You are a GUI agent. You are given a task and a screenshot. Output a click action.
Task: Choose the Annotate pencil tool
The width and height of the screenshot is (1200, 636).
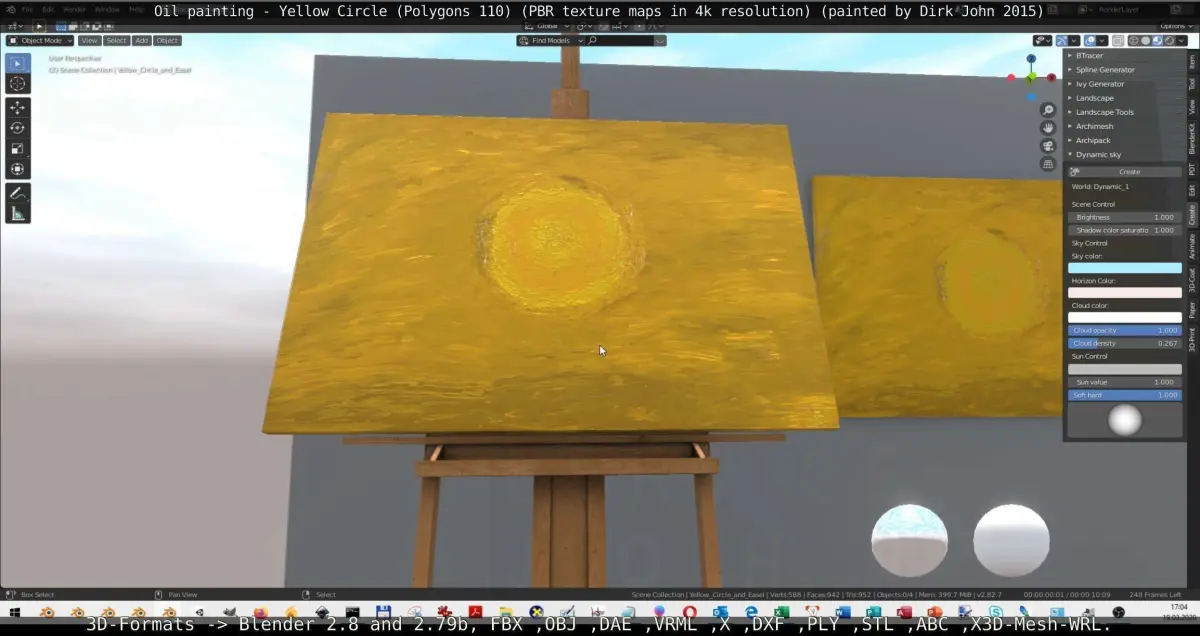coord(18,193)
